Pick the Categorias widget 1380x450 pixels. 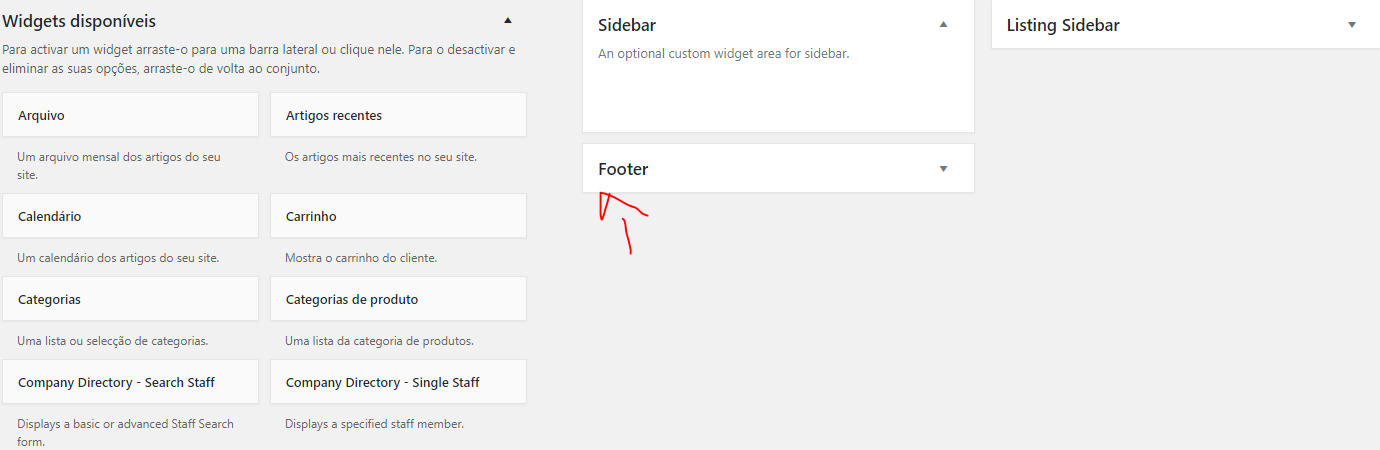[131, 299]
